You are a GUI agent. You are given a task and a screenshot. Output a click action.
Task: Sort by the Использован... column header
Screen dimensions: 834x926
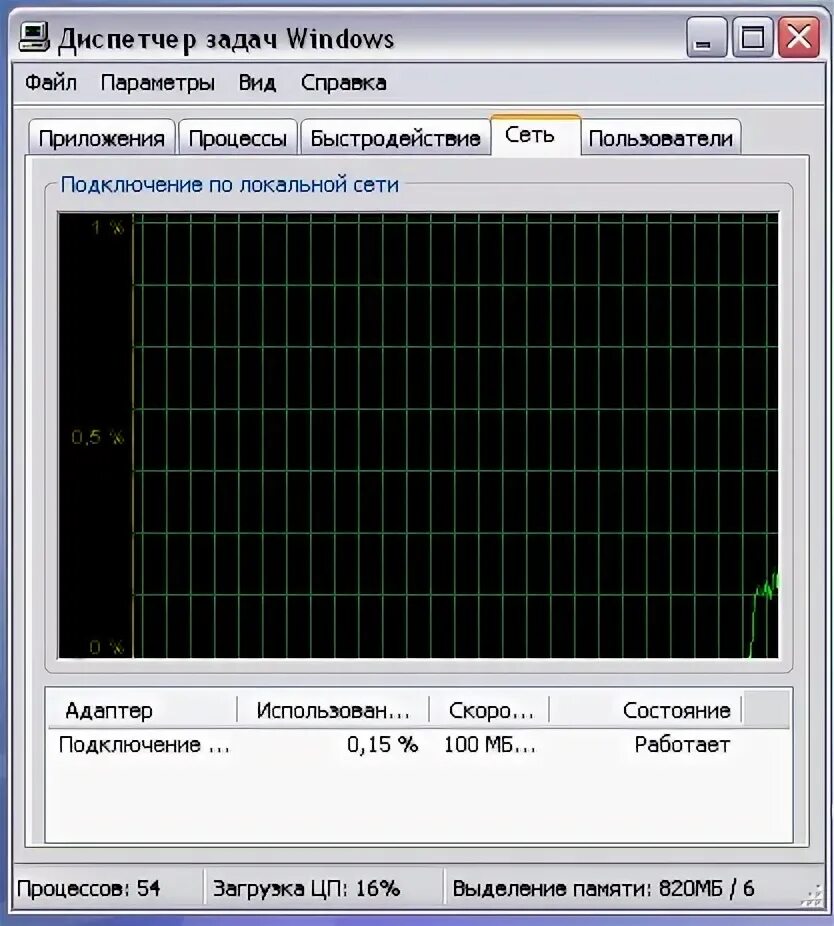(333, 709)
